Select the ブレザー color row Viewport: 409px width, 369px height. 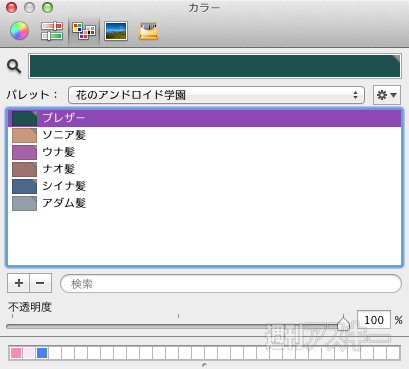click(x=204, y=118)
